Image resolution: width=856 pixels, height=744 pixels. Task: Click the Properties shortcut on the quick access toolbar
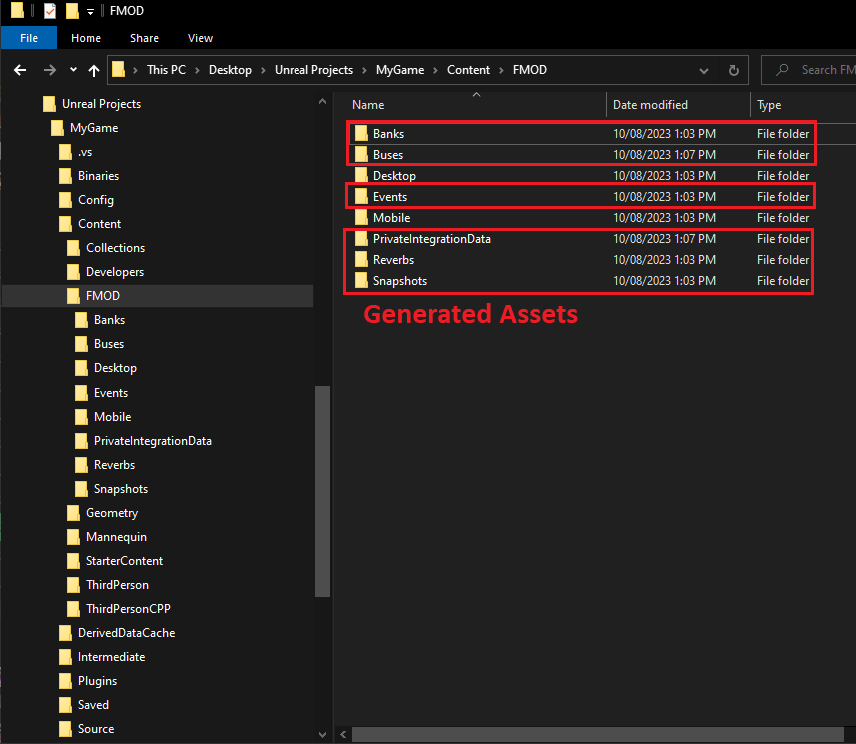[49, 10]
